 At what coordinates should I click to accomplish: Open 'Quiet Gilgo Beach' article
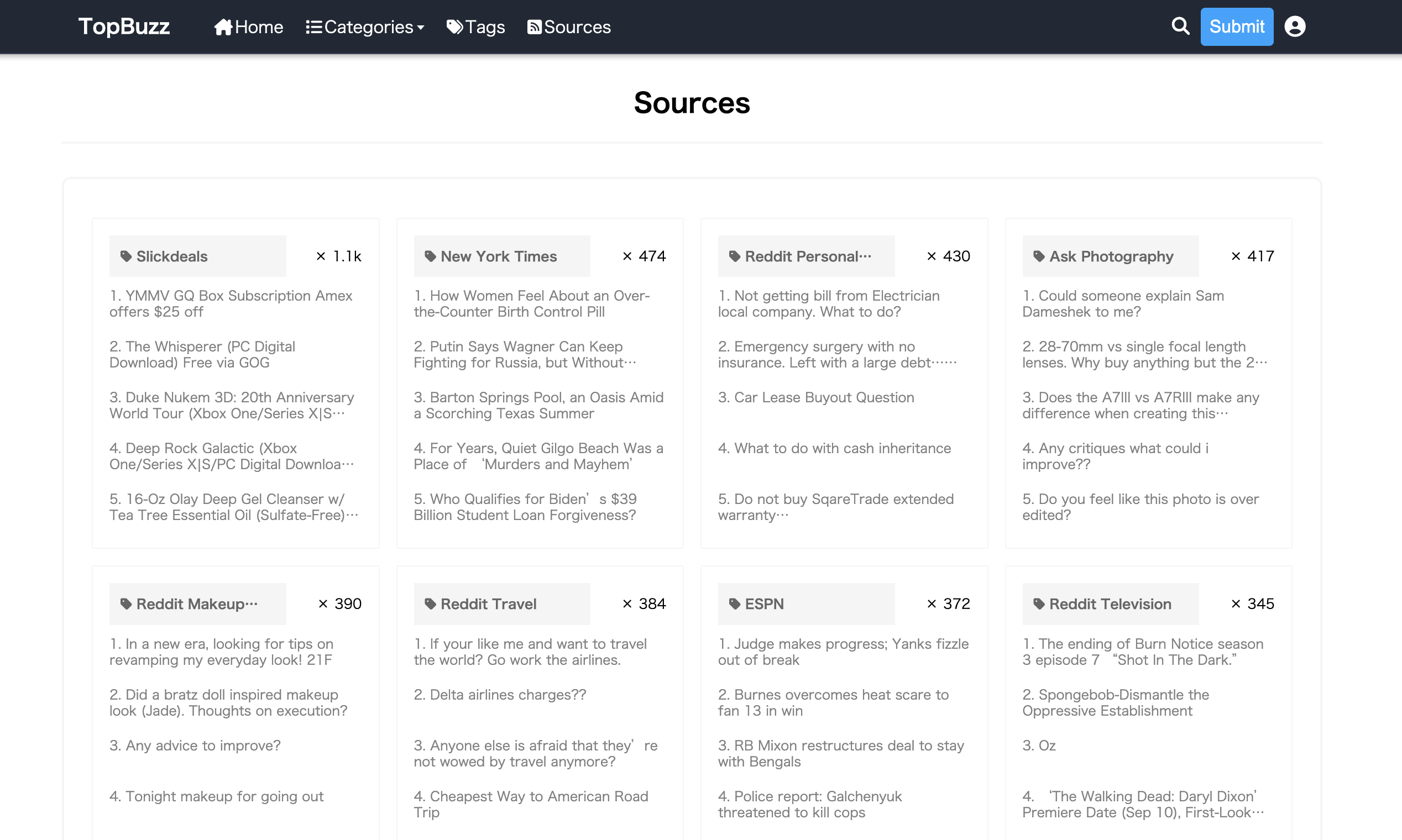(538, 456)
